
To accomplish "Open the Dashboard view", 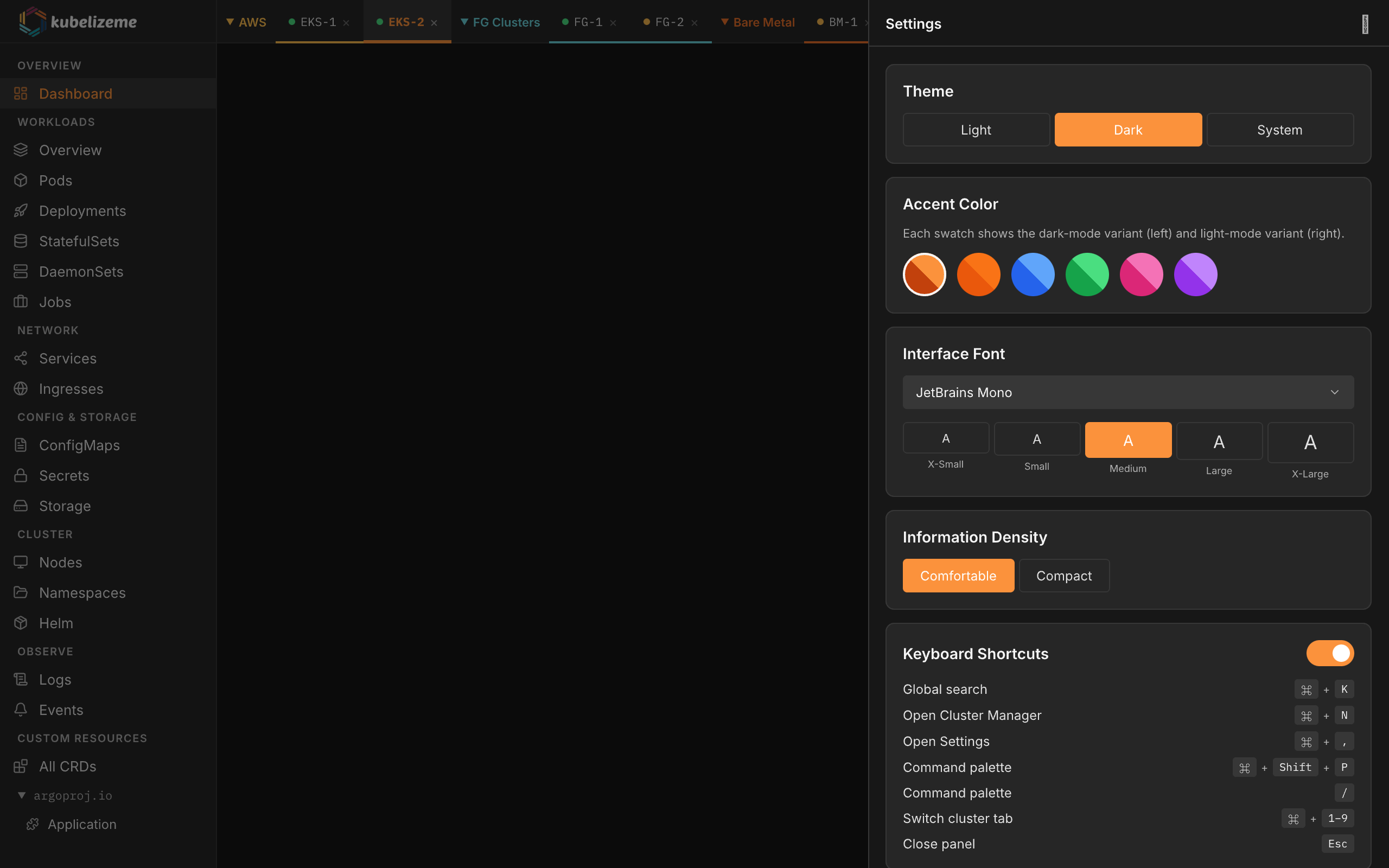I will (75, 93).
